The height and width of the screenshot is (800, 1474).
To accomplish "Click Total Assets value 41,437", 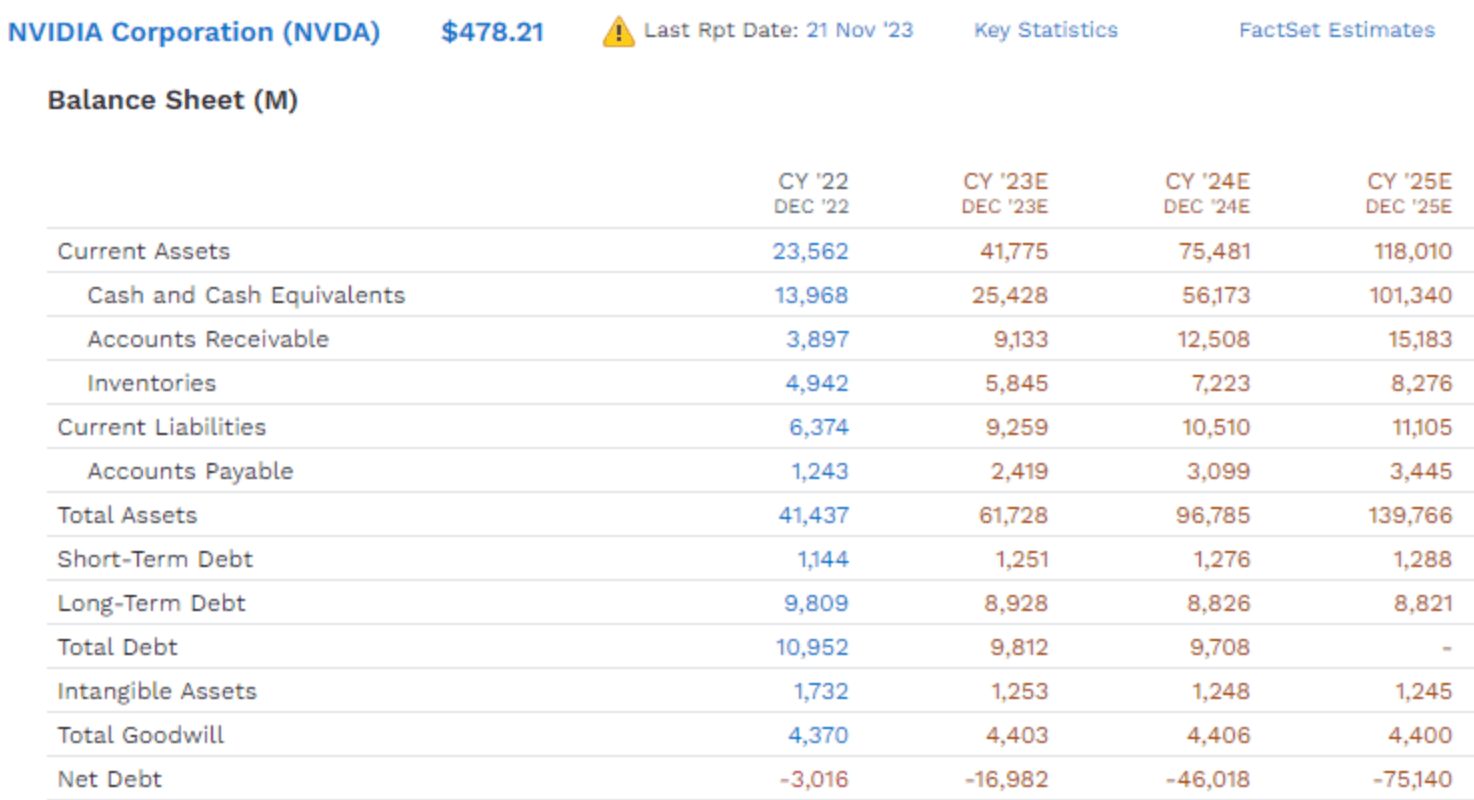I will pos(813,515).
